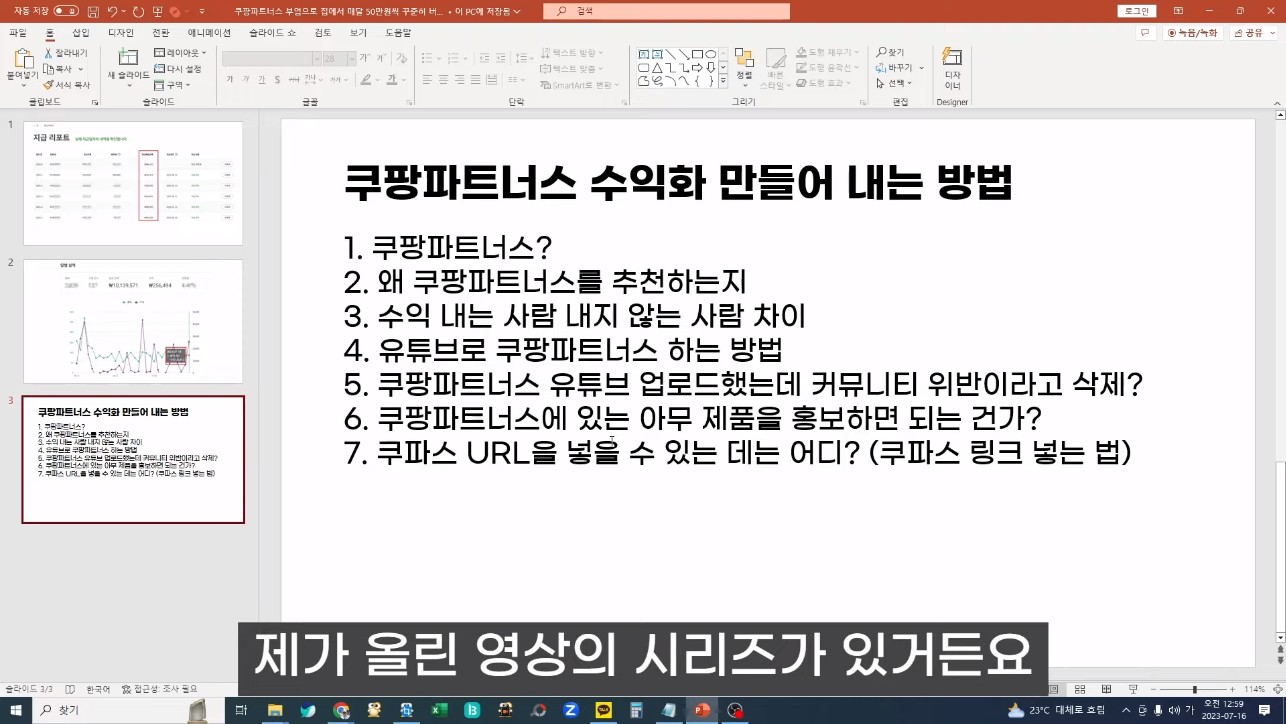
Task: Switch to Reading view in status bar
Action: [1105, 689]
